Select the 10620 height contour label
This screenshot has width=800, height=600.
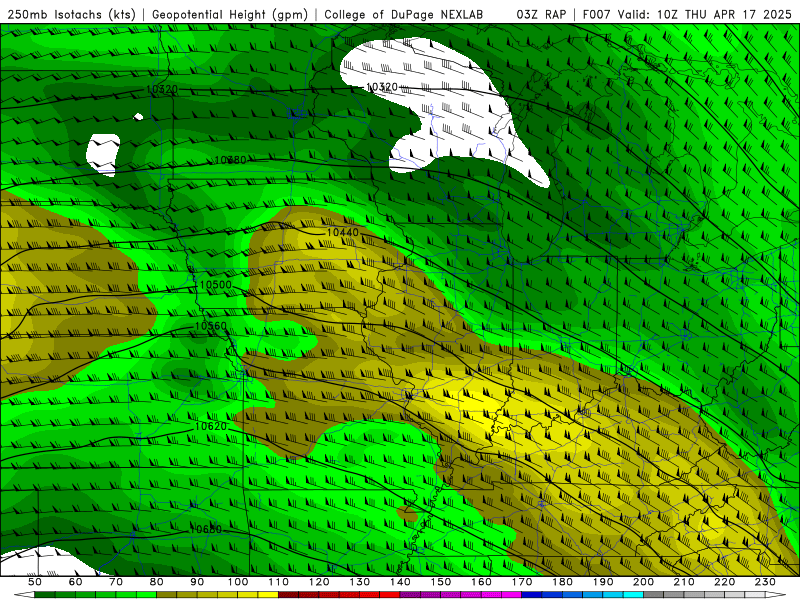(211, 426)
